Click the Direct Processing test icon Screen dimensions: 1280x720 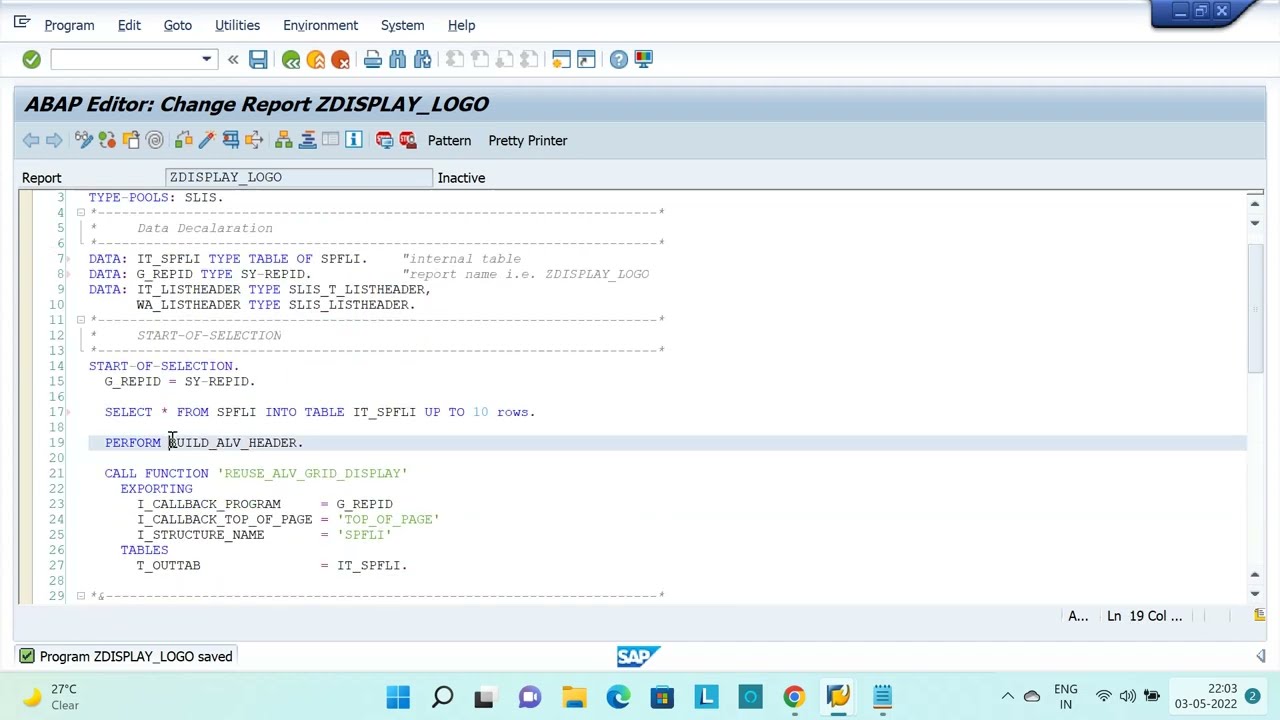[231, 140]
